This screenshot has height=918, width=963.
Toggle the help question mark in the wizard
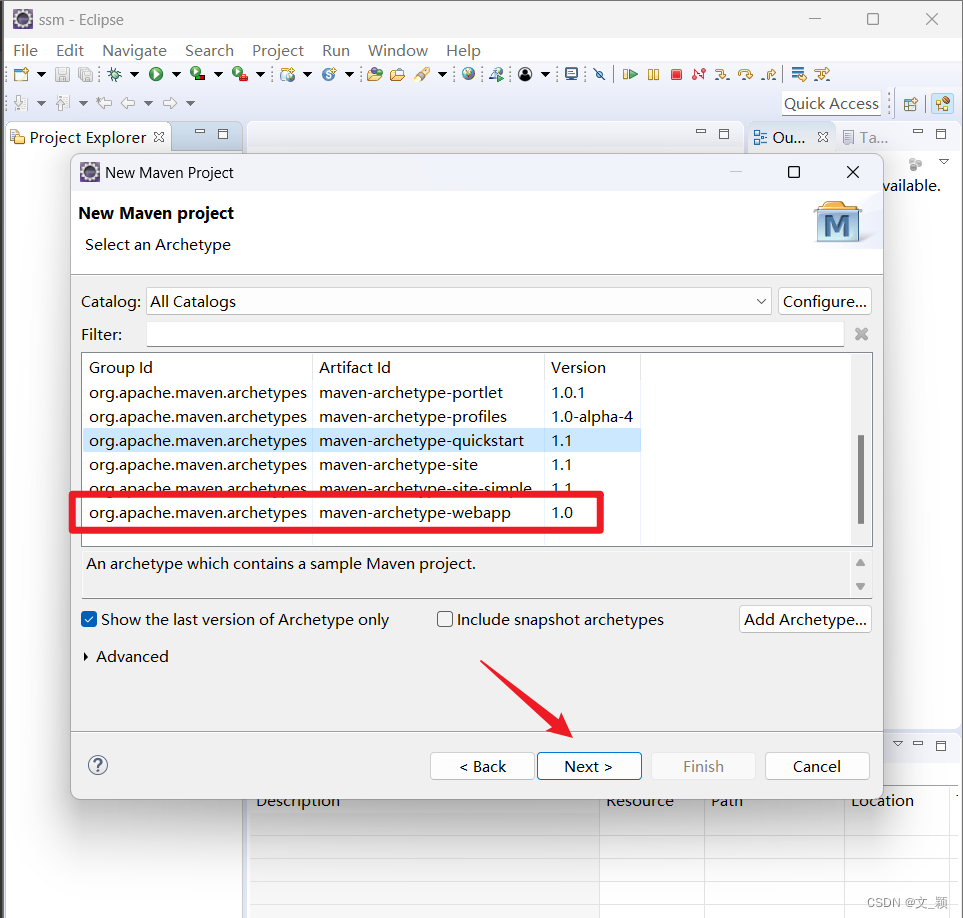(97, 765)
